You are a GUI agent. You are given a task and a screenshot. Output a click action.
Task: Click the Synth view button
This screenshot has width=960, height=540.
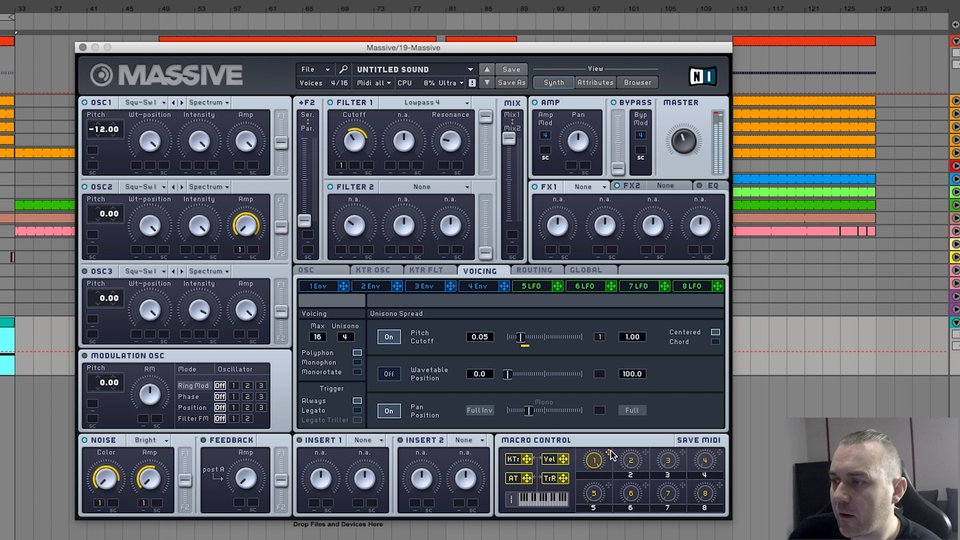click(x=553, y=83)
